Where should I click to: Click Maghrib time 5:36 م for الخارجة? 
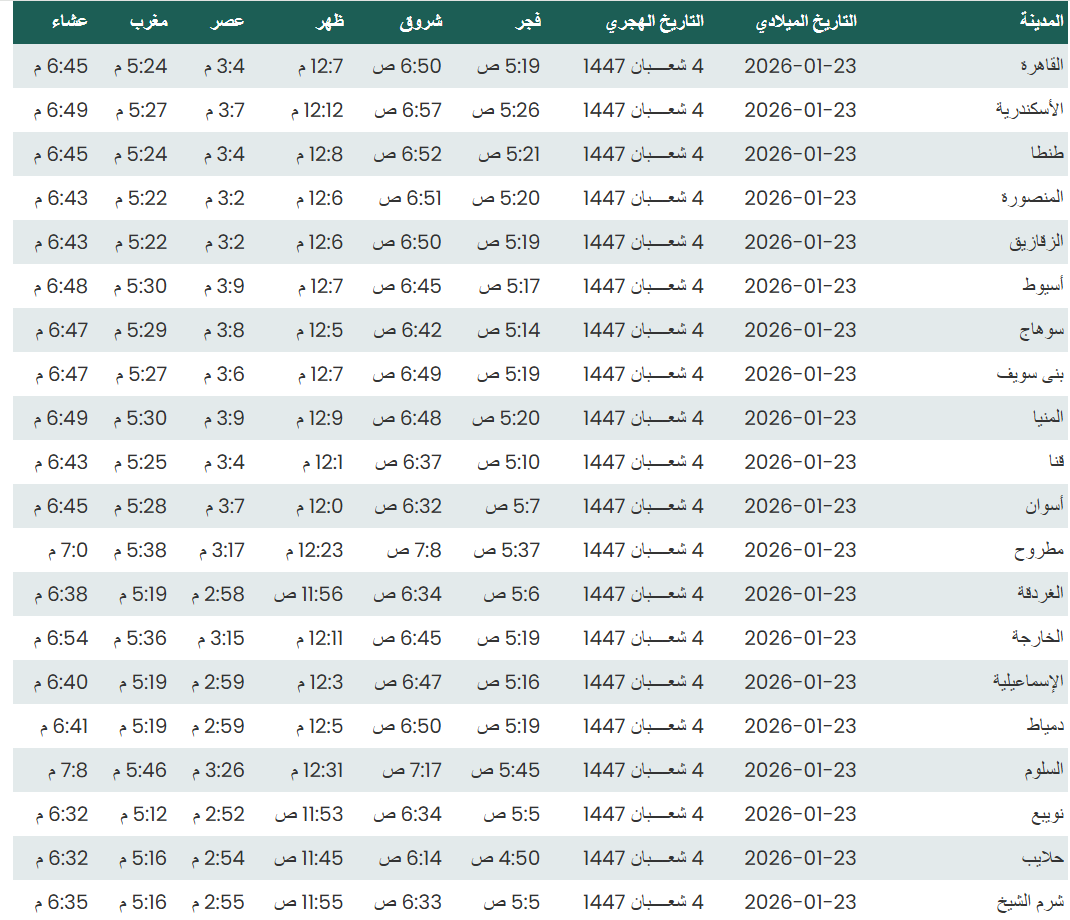pos(140,638)
